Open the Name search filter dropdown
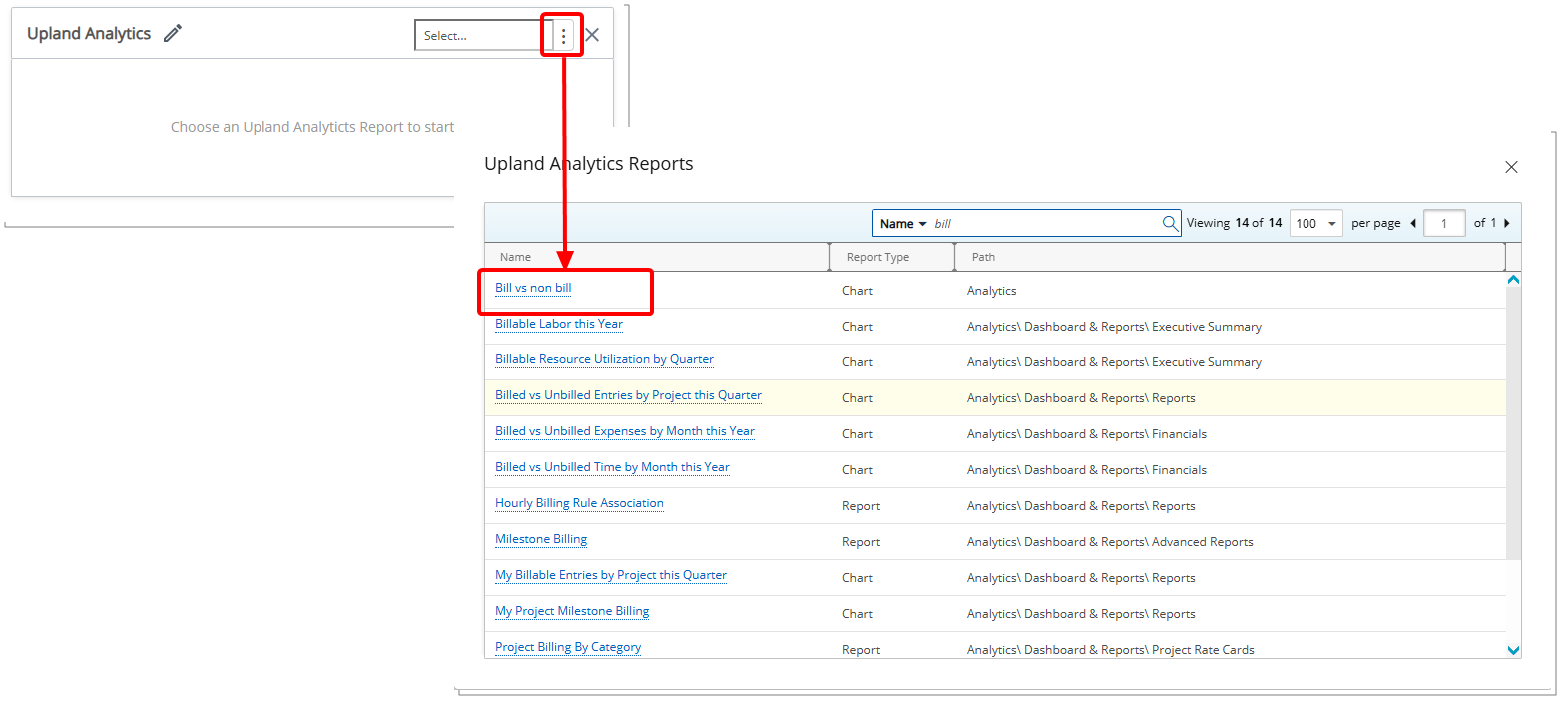Viewport: 1568px width, 707px height. (903, 224)
